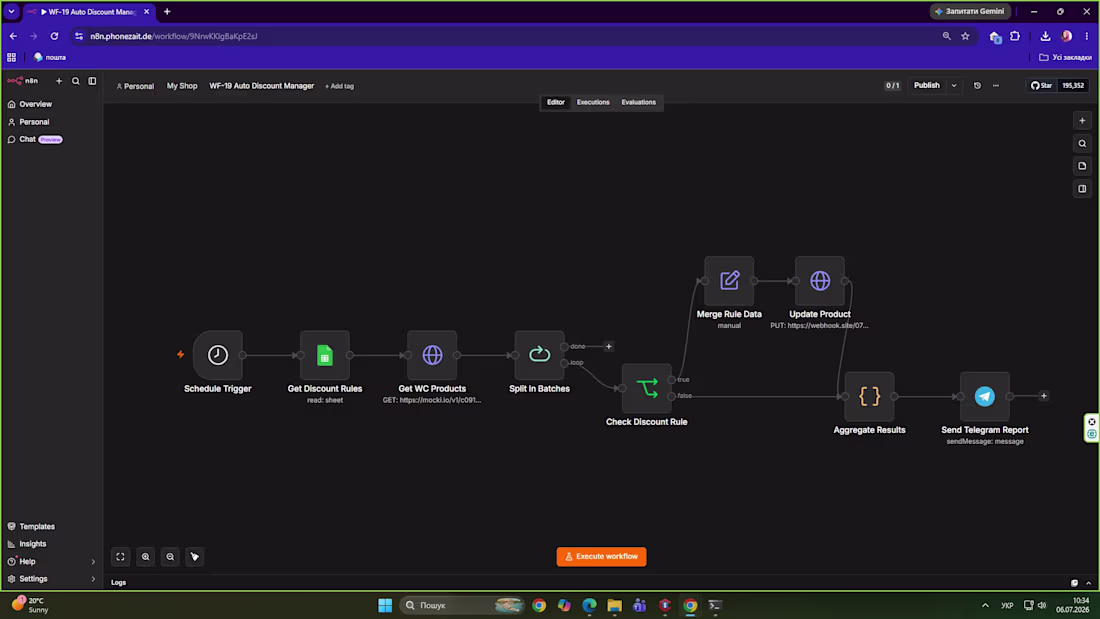Select the Aggregate Results code node
Image resolution: width=1100 pixels, height=619 pixels.
coord(869,397)
